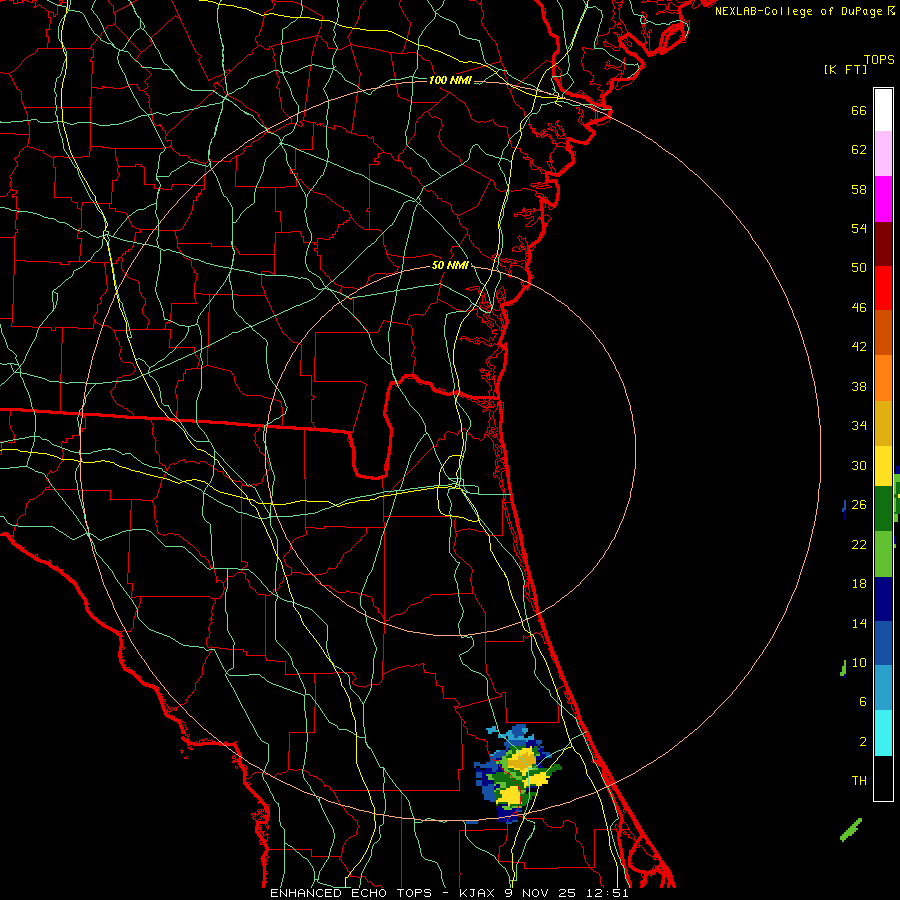The image size is (900, 900).
Task: Click the "KJAX" radar site identifier
Action: click(x=478, y=893)
